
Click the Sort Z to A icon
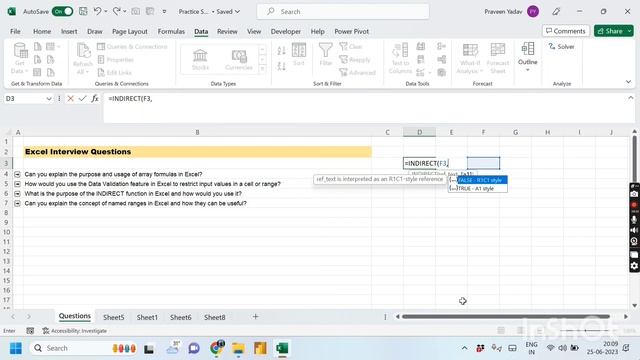click(282, 66)
